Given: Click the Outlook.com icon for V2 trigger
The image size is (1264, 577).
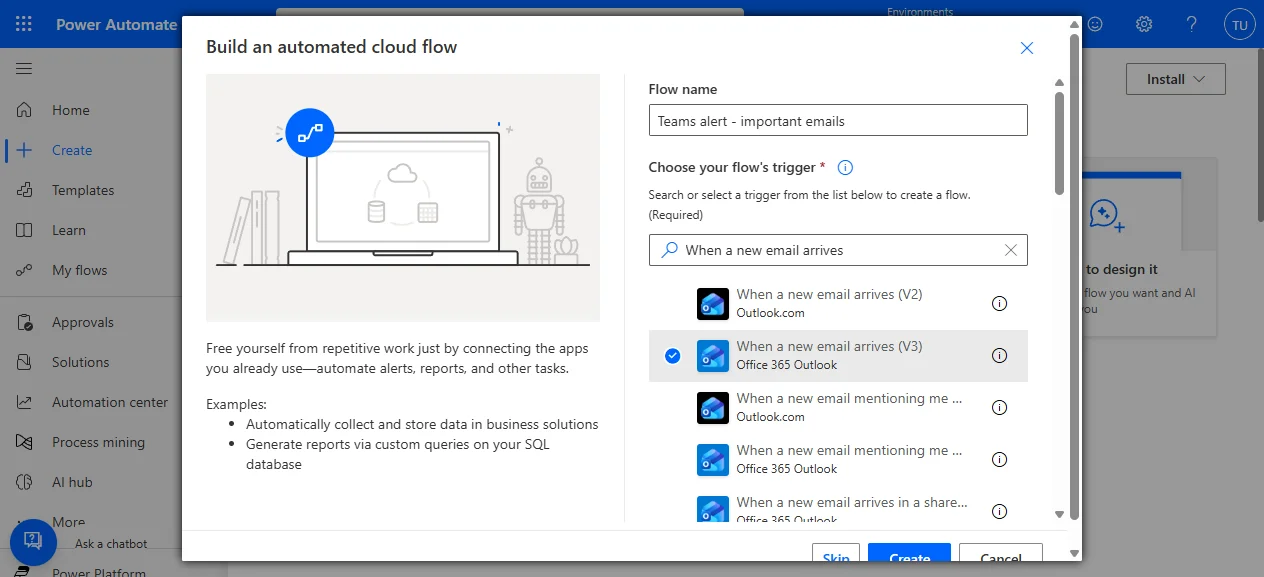Looking at the screenshot, I should 713,303.
